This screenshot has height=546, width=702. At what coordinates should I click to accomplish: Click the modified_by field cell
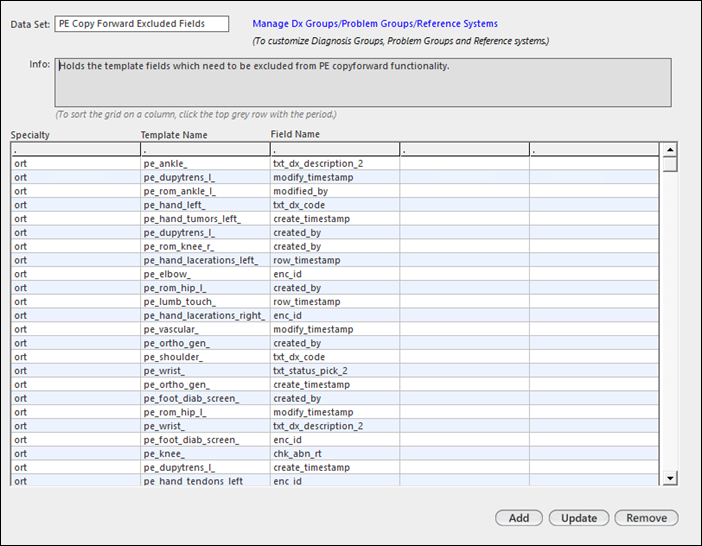tap(334, 191)
